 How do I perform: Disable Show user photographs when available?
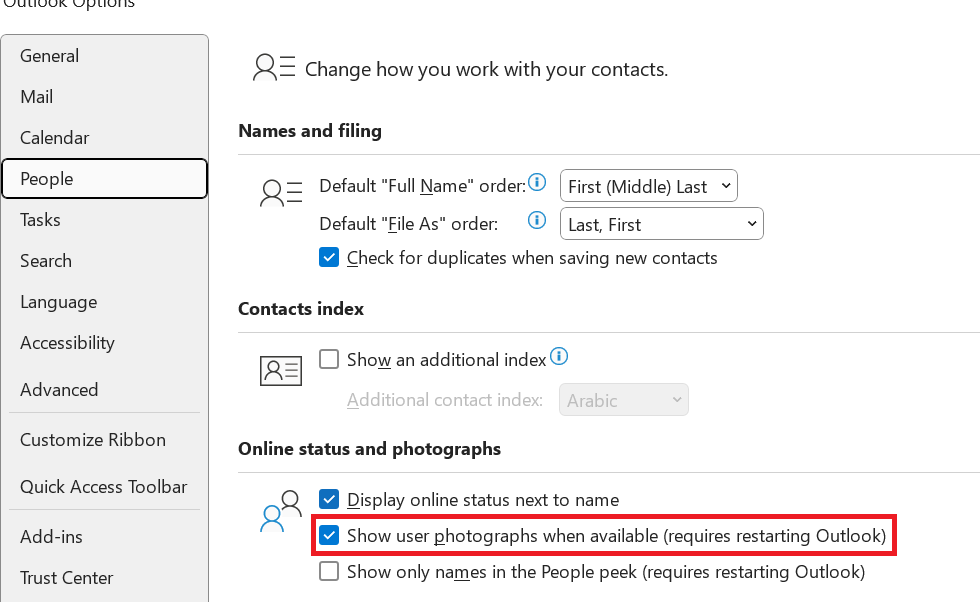click(329, 535)
